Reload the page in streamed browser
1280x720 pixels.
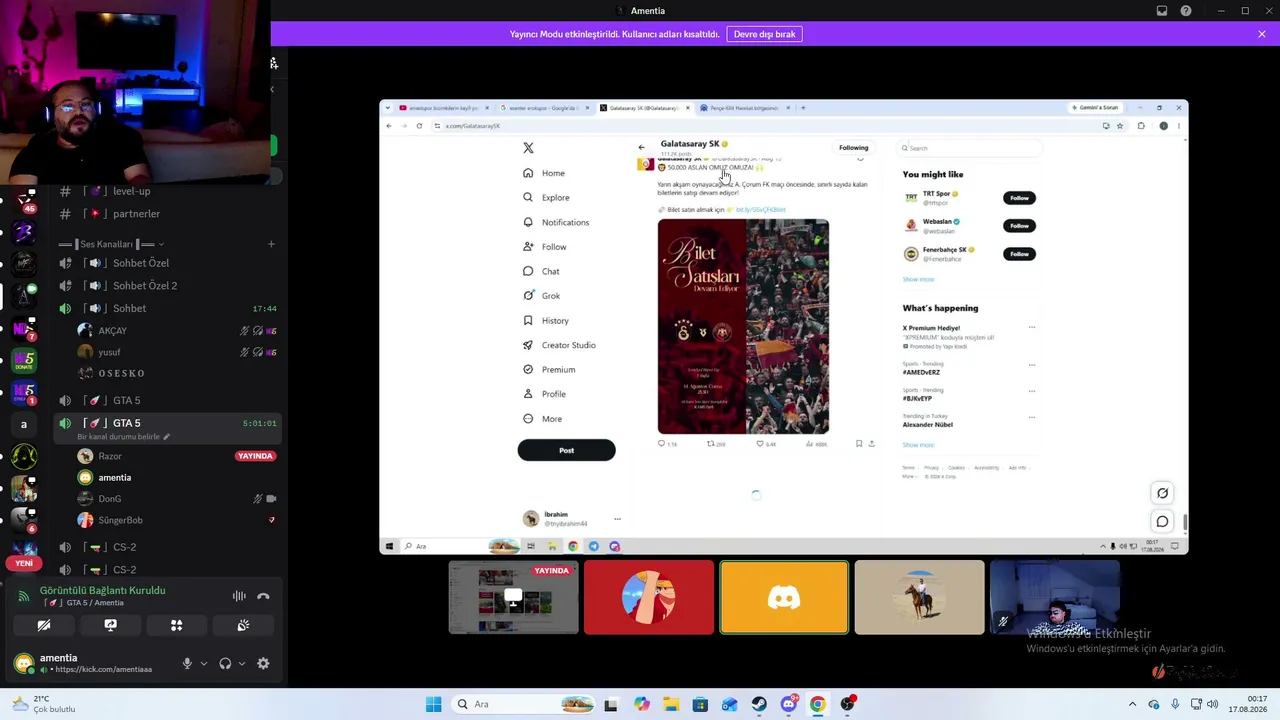click(419, 126)
